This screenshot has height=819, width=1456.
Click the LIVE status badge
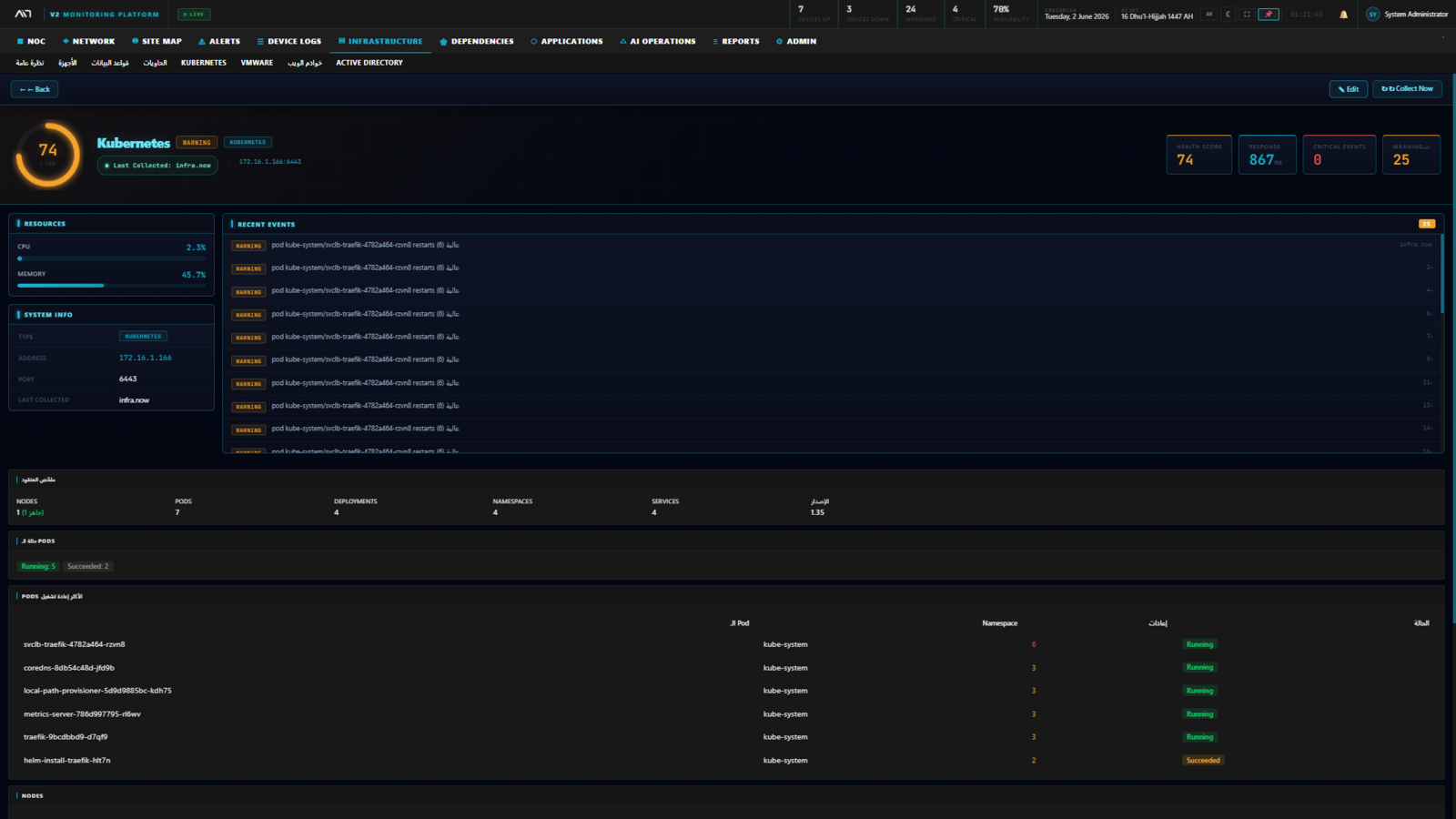[194, 15]
